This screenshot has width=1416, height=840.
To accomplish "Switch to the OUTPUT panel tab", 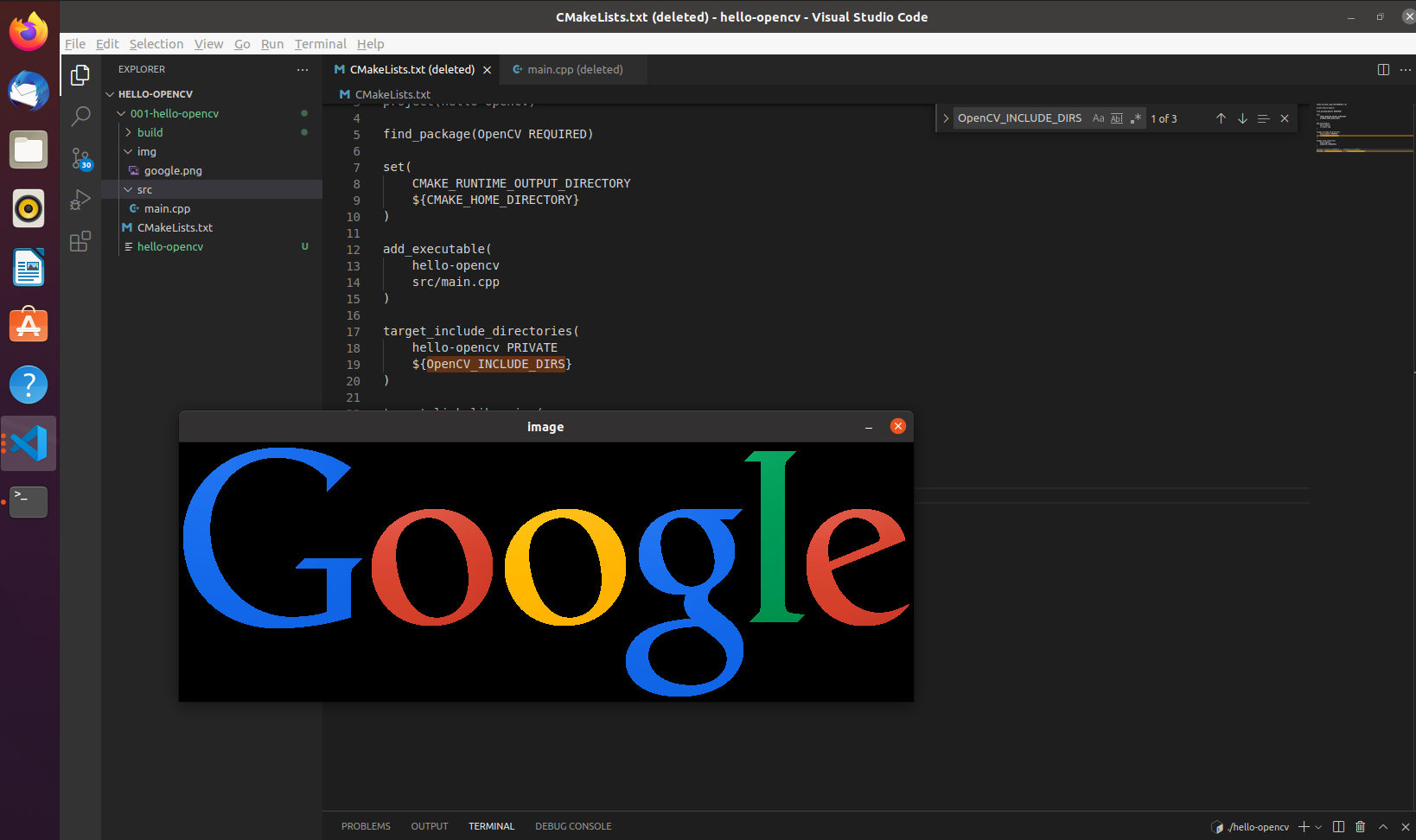I will coord(430,826).
